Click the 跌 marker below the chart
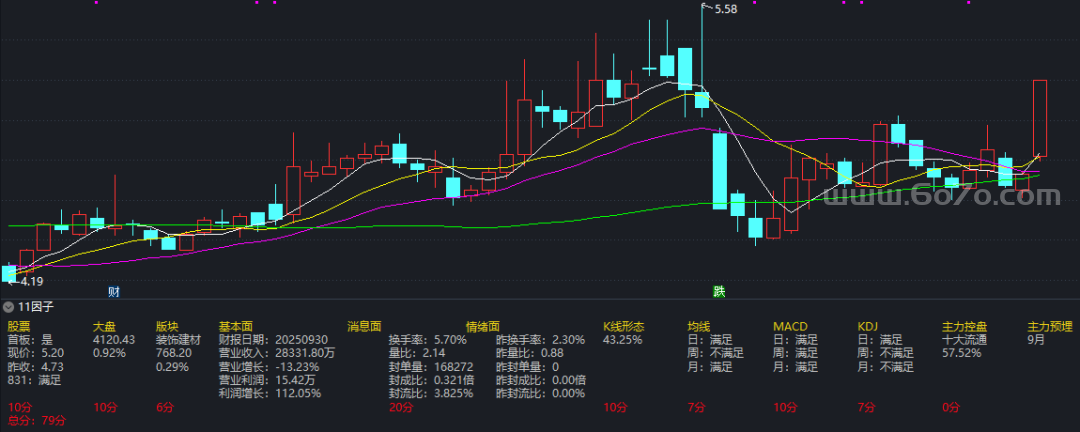This screenshot has width=1080, height=432. (718, 292)
